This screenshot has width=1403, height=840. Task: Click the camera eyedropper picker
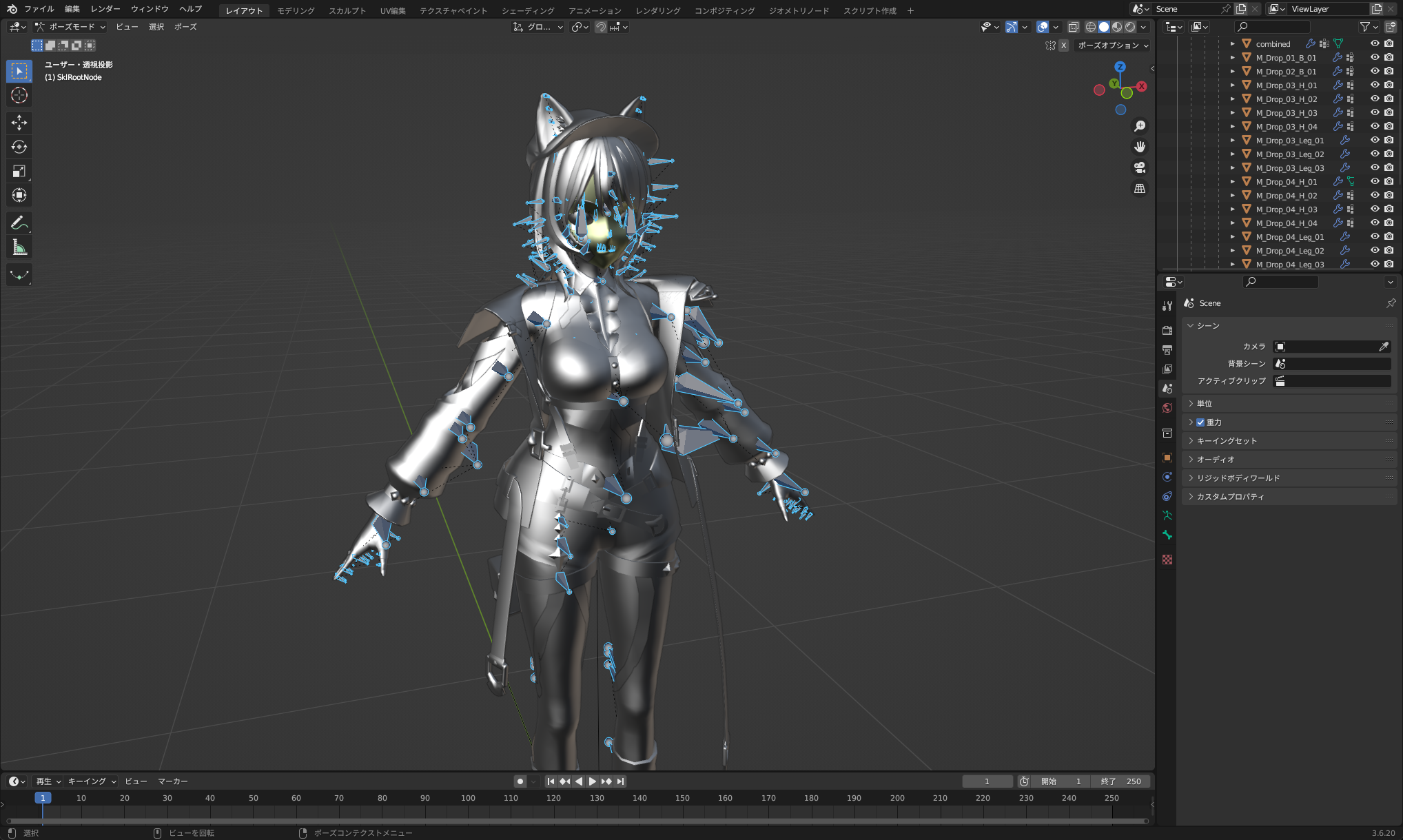(x=1383, y=347)
